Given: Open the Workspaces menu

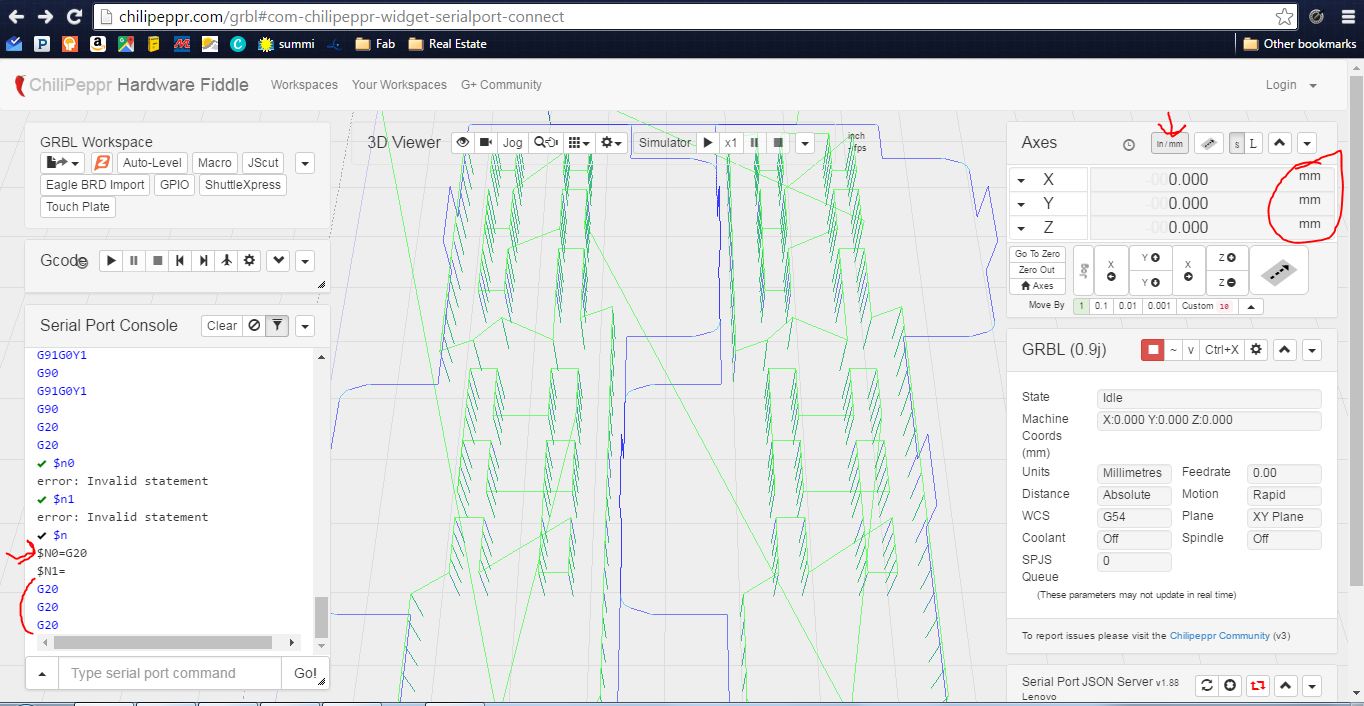Looking at the screenshot, I should [x=304, y=85].
